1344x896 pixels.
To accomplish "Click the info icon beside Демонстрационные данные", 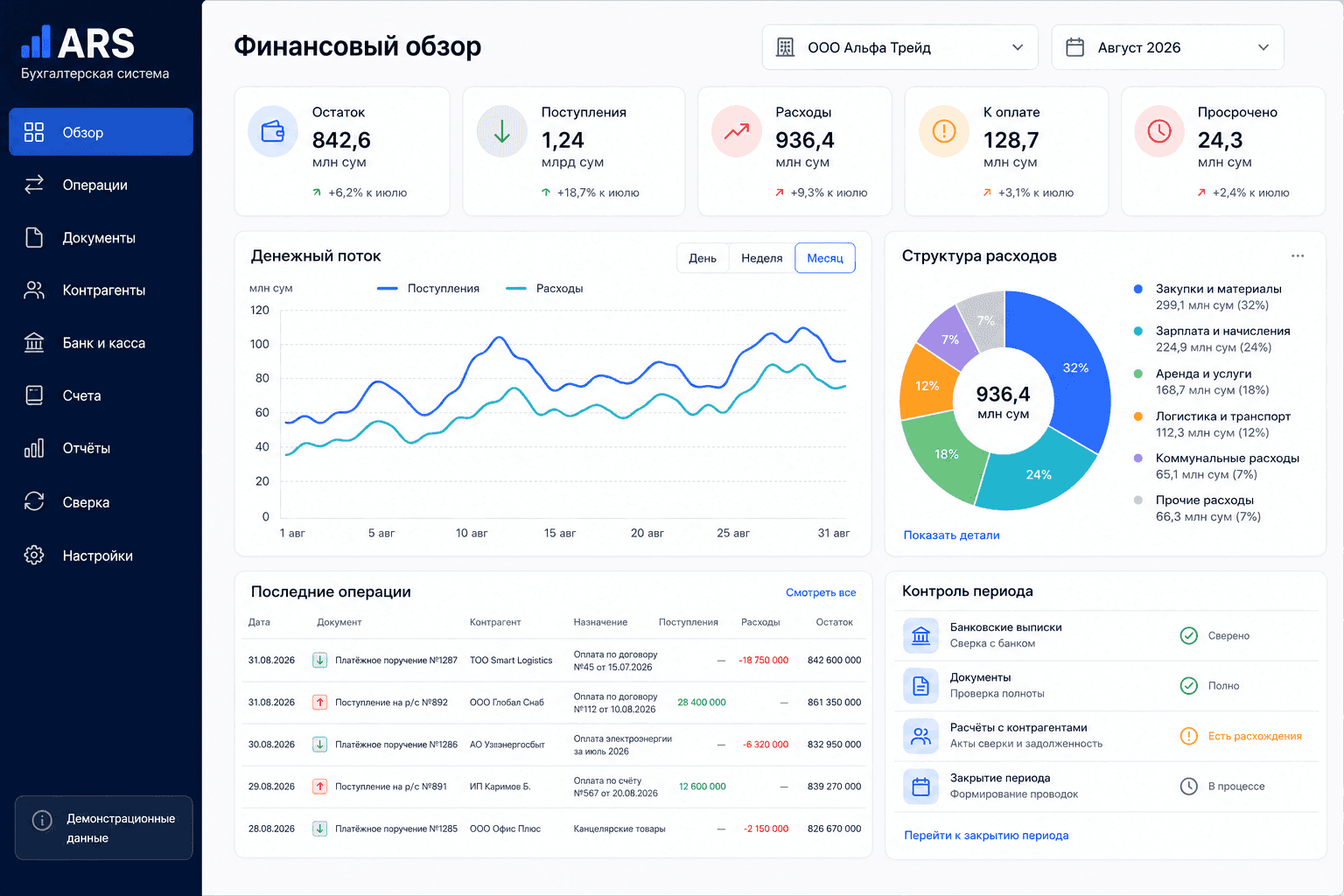I will coord(42,820).
